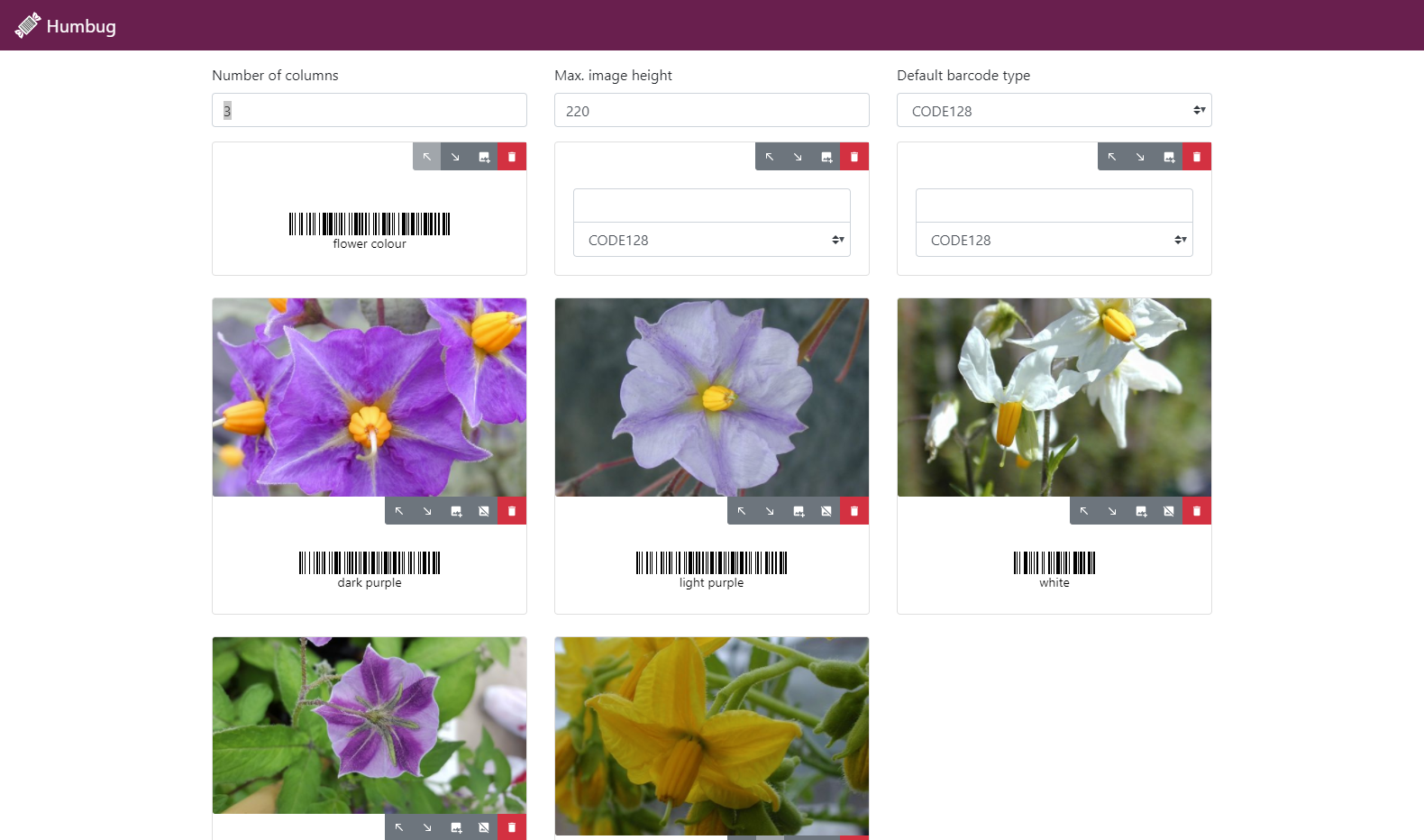Click barcode text field in second top card

(x=711, y=205)
